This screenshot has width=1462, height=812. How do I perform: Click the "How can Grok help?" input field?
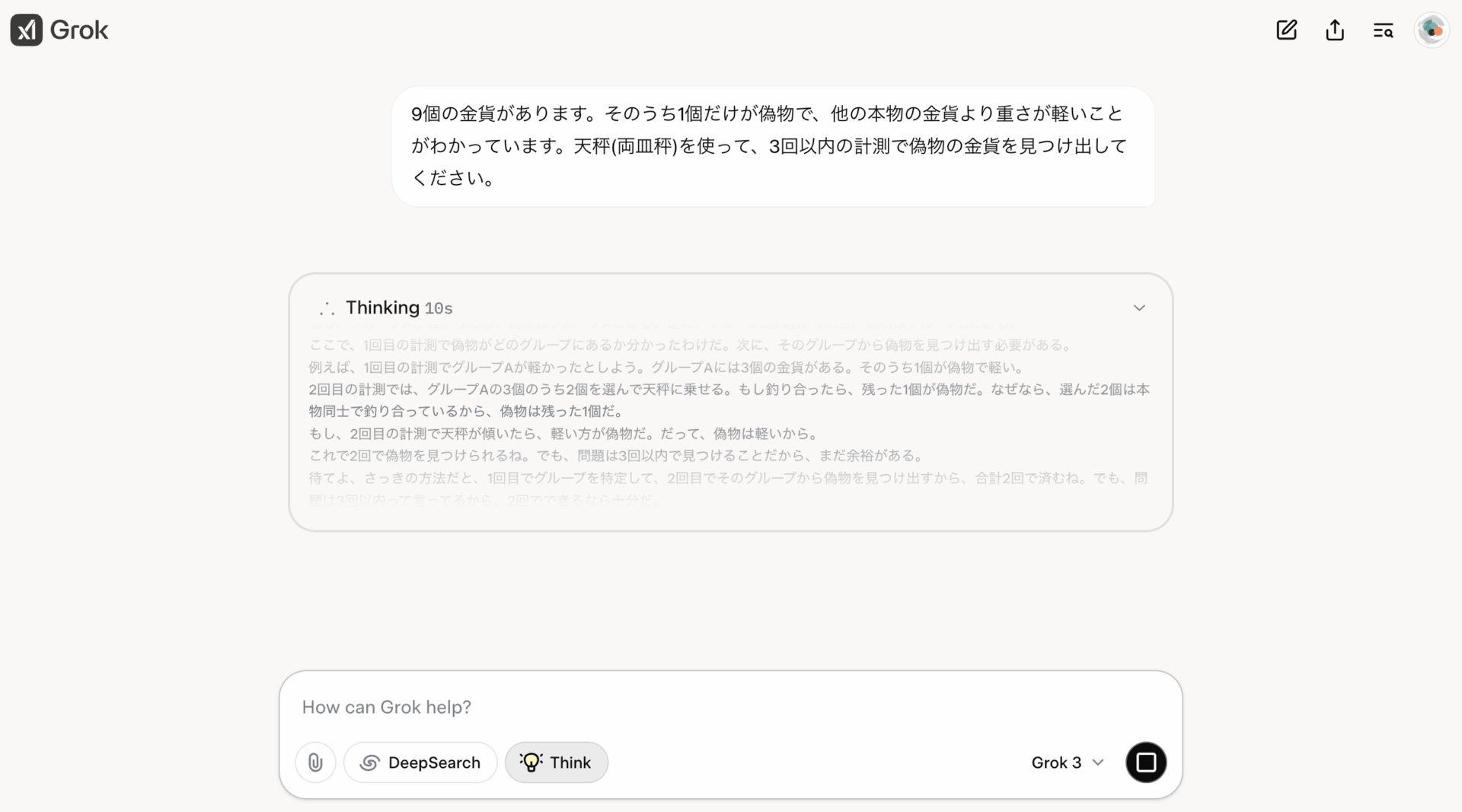pos(729,707)
